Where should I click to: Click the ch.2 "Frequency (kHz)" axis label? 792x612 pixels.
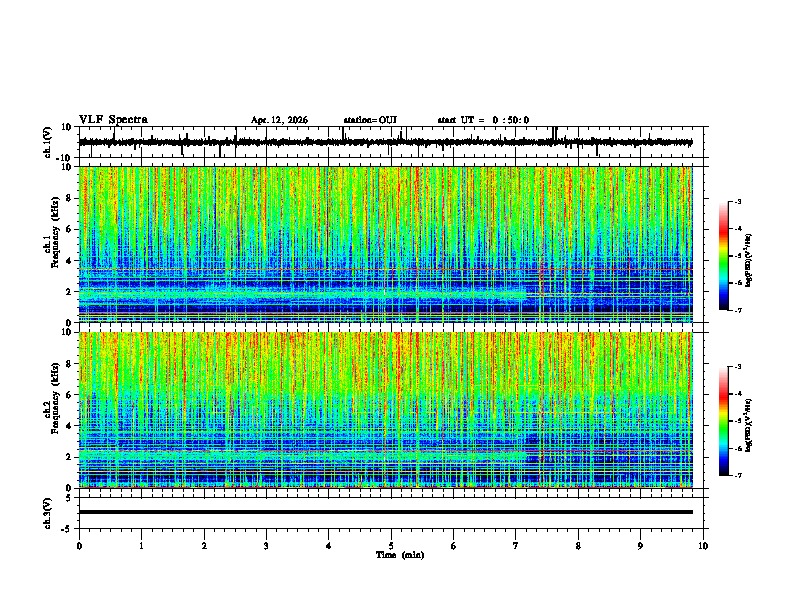[55, 398]
